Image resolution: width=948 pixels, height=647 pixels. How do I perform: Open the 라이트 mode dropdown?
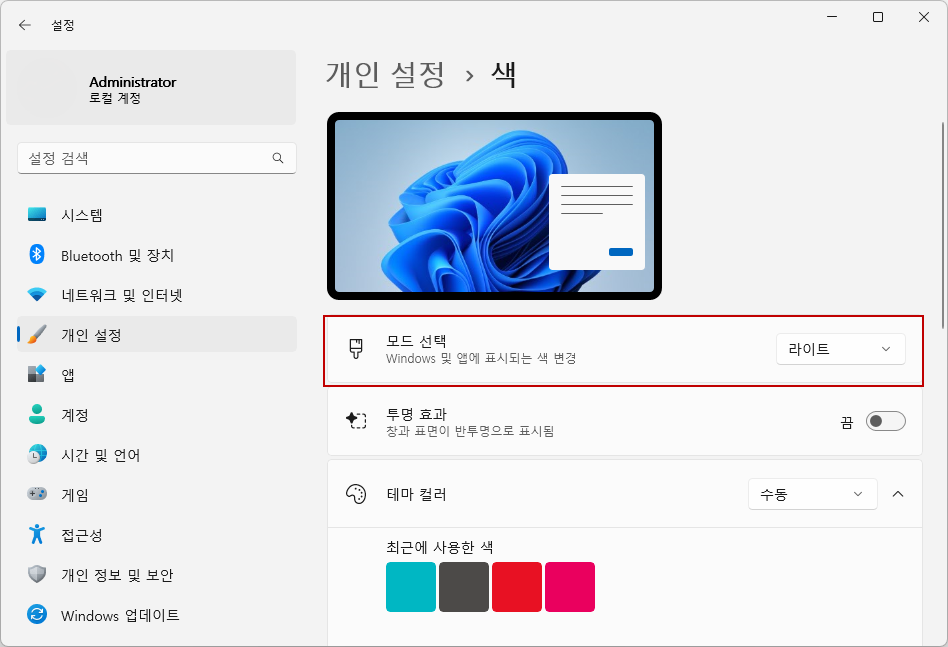pyautogui.click(x=840, y=349)
